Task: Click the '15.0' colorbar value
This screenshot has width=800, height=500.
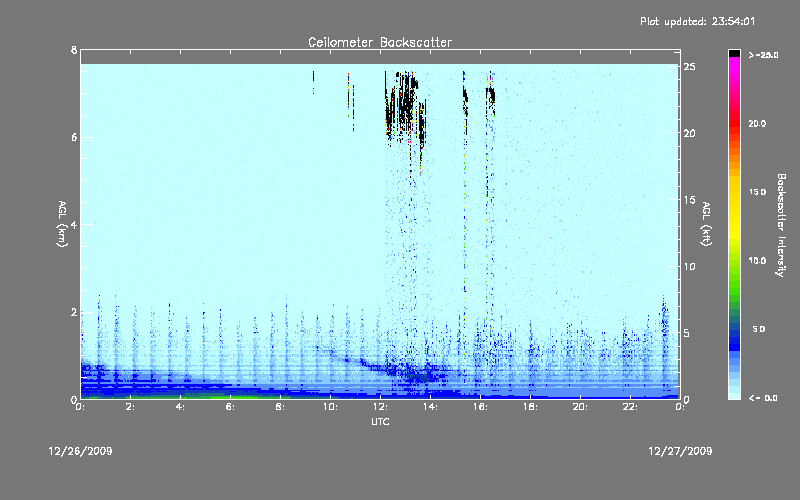Action: point(757,192)
